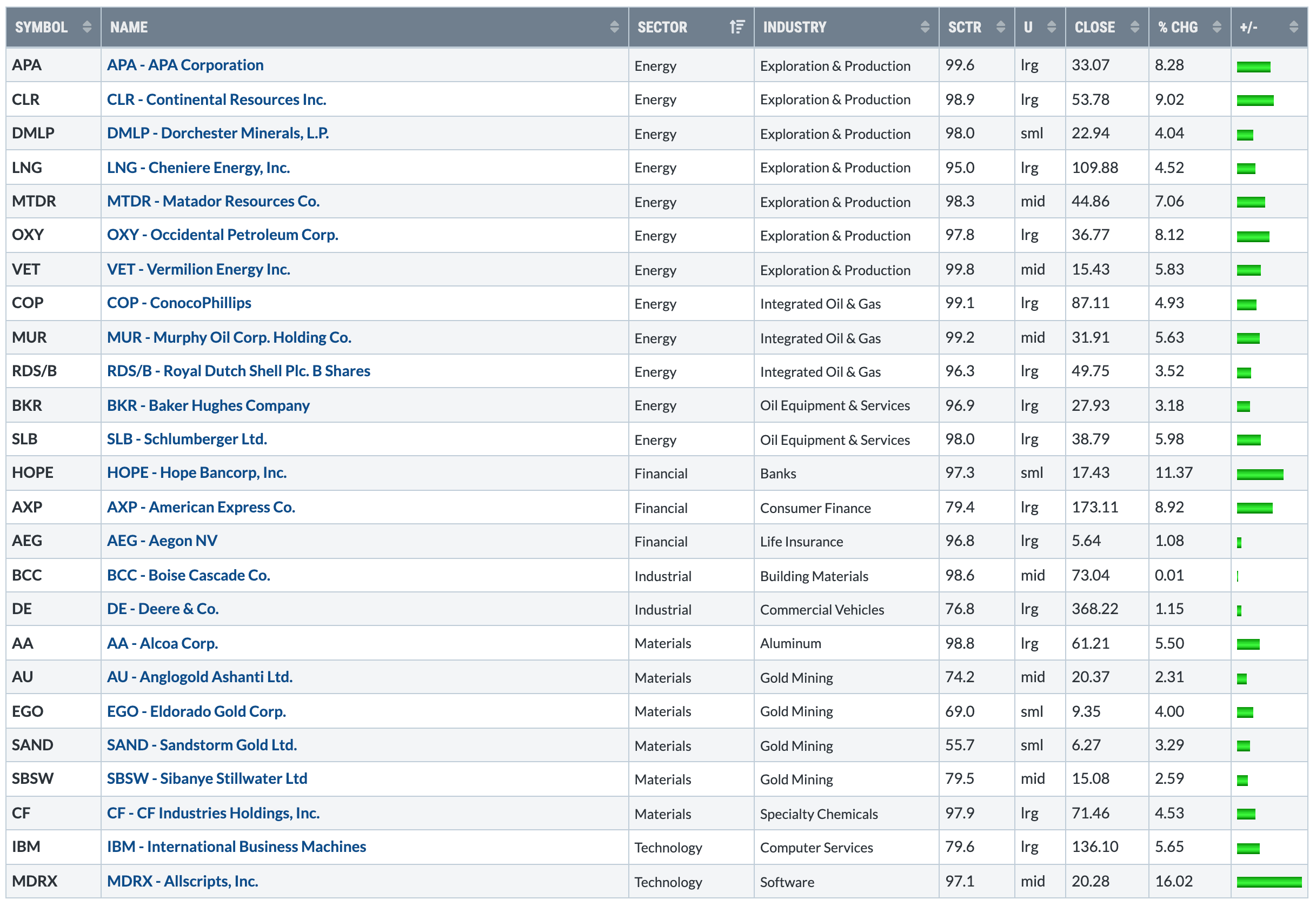Image resolution: width=1316 pixels, height=906 pixels.
Task: Open OXY - Occidental Petroleum Corp. link
Action: point(223,235)
